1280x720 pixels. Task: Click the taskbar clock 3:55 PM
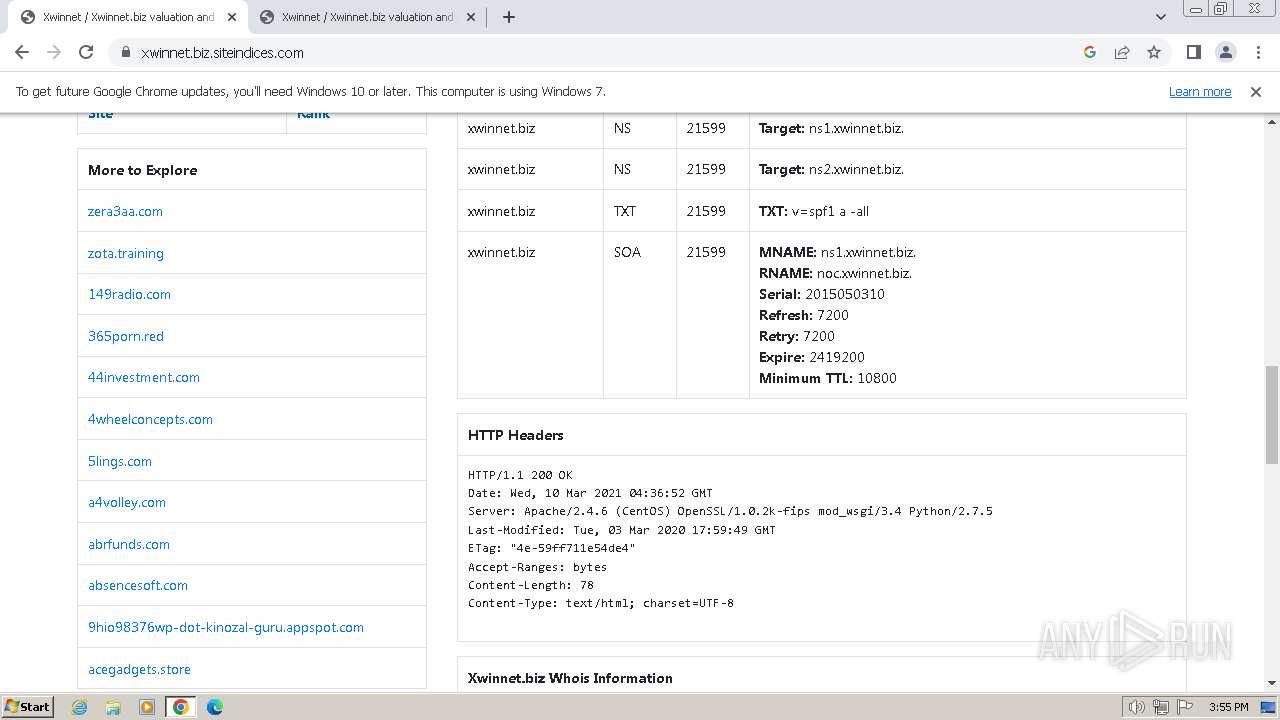(x=1228, y=707)
